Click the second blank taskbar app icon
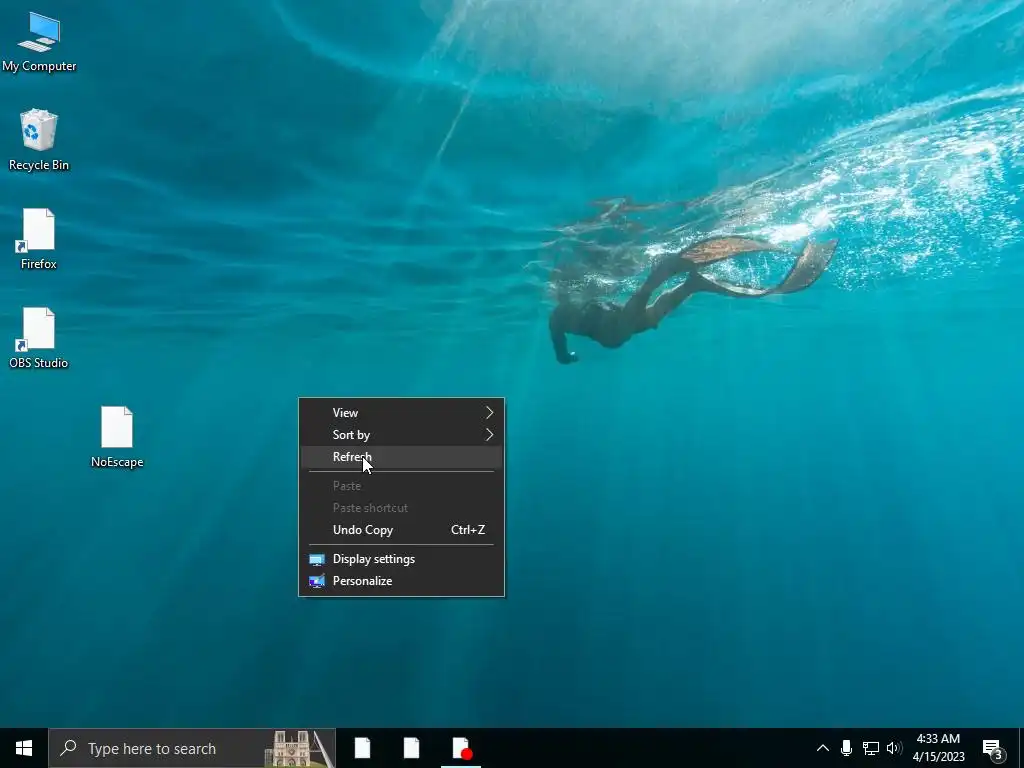1024x768 pixels. click(x=411, y=748)
